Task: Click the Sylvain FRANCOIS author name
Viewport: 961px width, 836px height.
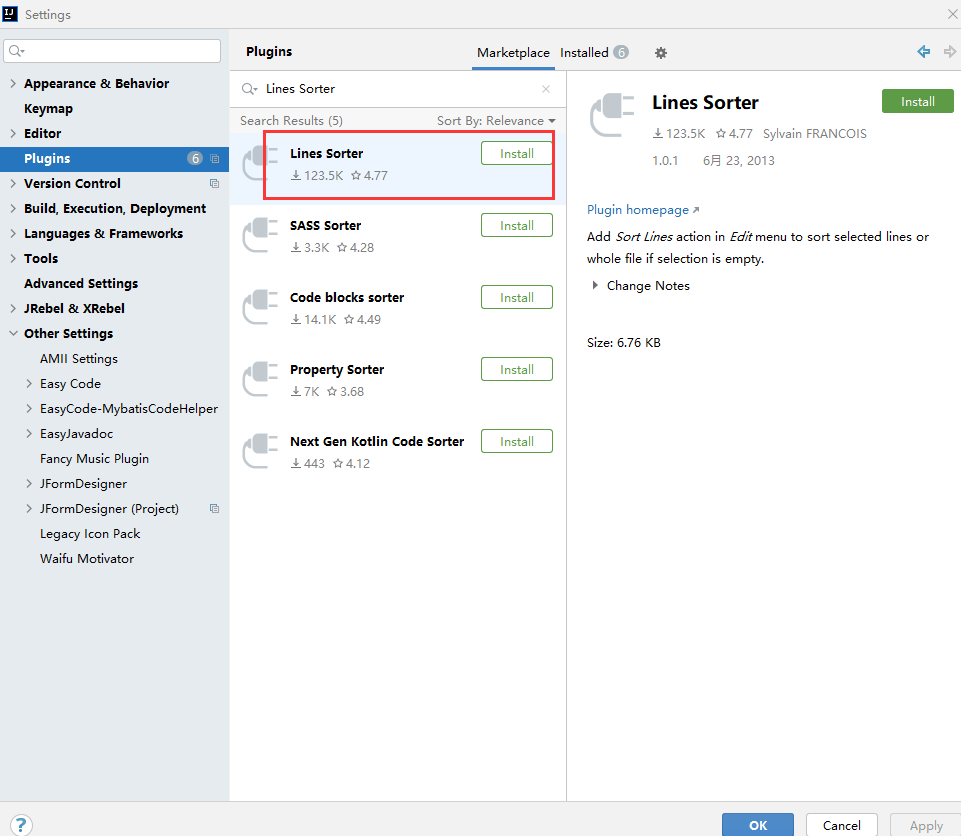Action: click(x=815, y=134)
